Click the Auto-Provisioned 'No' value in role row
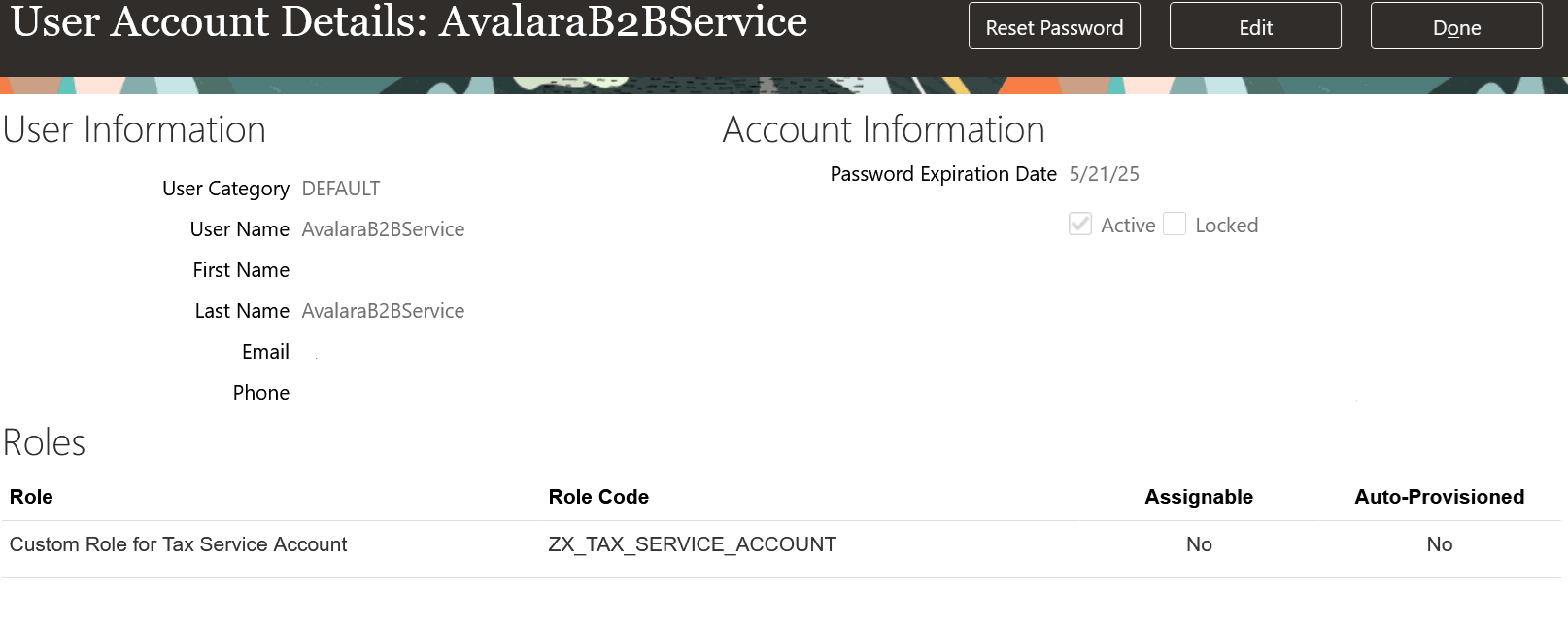The width and height of the screenshot is (1568, 630). (1439, 544)
